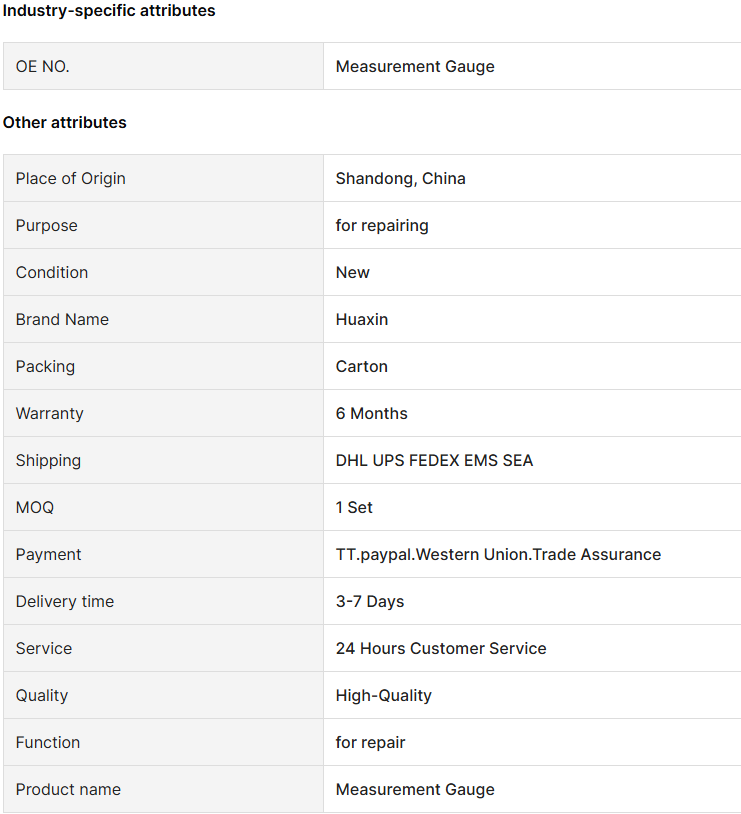Click the Product name label cell
This screenshot has height=814, width=741.
163,789
